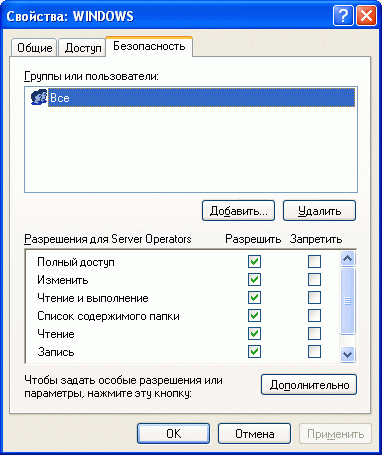Screen dimensions: 382x455
Task: Click the Отмена button
Action: (254, 434)
